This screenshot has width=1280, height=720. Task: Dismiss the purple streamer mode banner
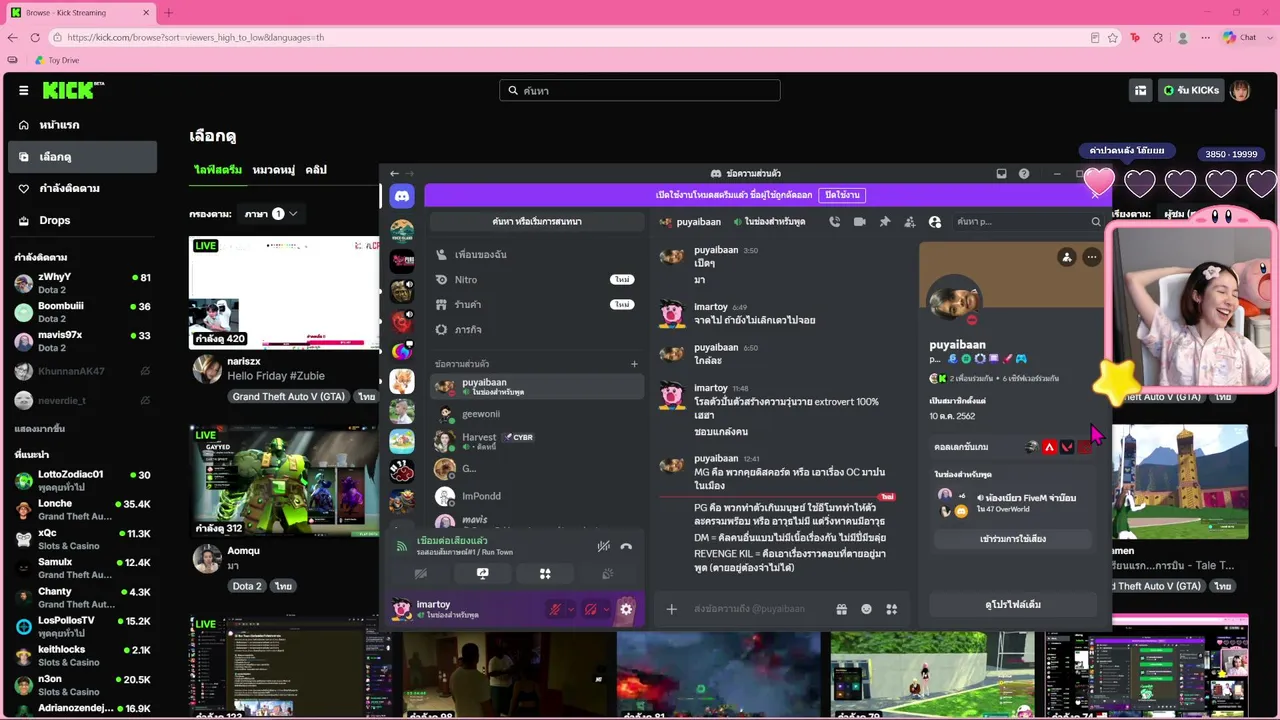pyautogui.click(x=1095, y=195)
